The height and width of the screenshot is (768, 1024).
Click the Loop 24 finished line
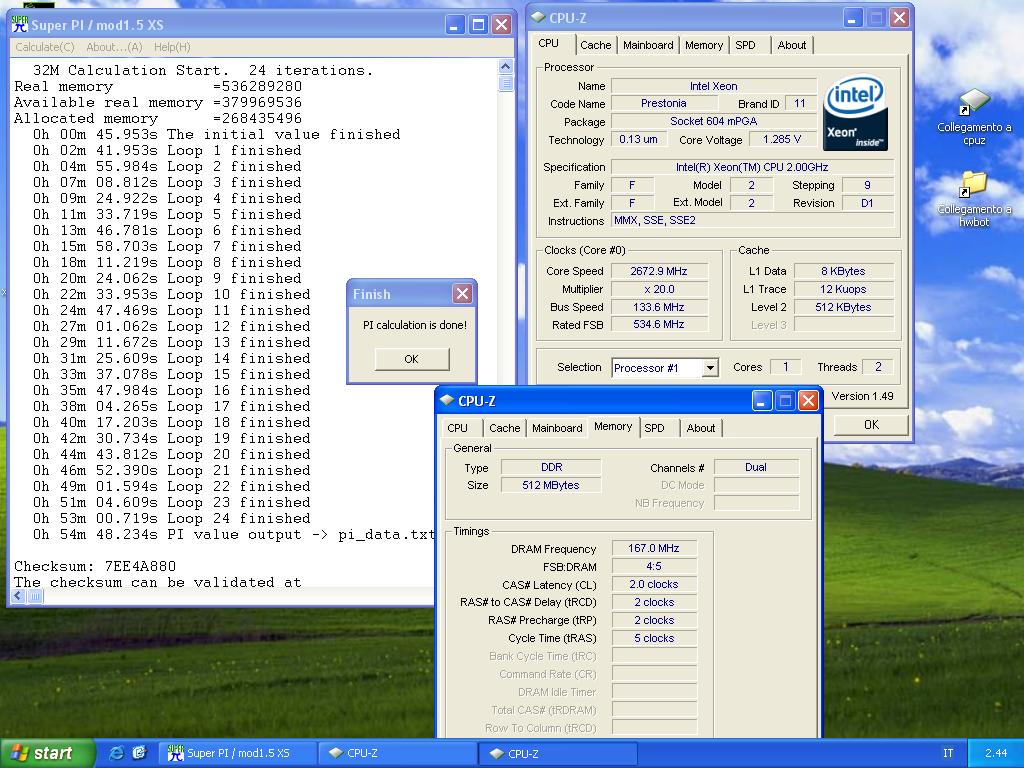[171, 519]
